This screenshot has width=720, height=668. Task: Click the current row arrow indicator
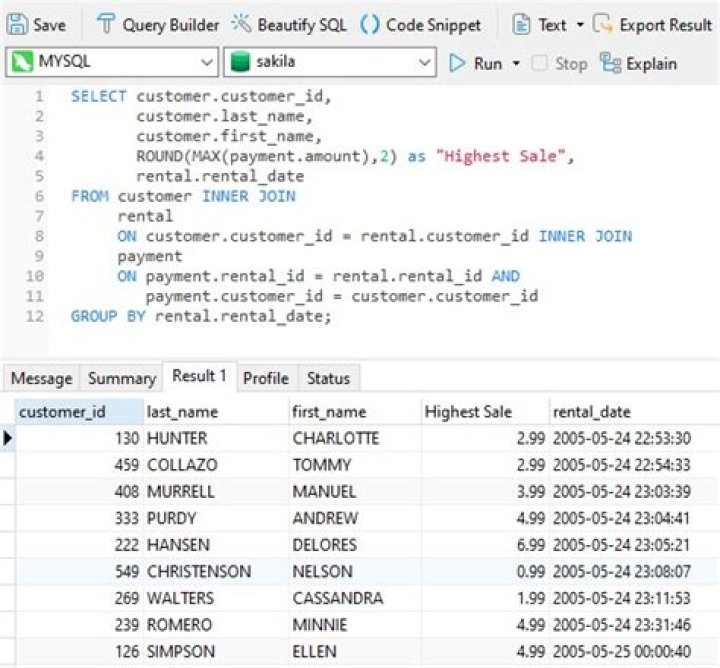pos(7,438)
